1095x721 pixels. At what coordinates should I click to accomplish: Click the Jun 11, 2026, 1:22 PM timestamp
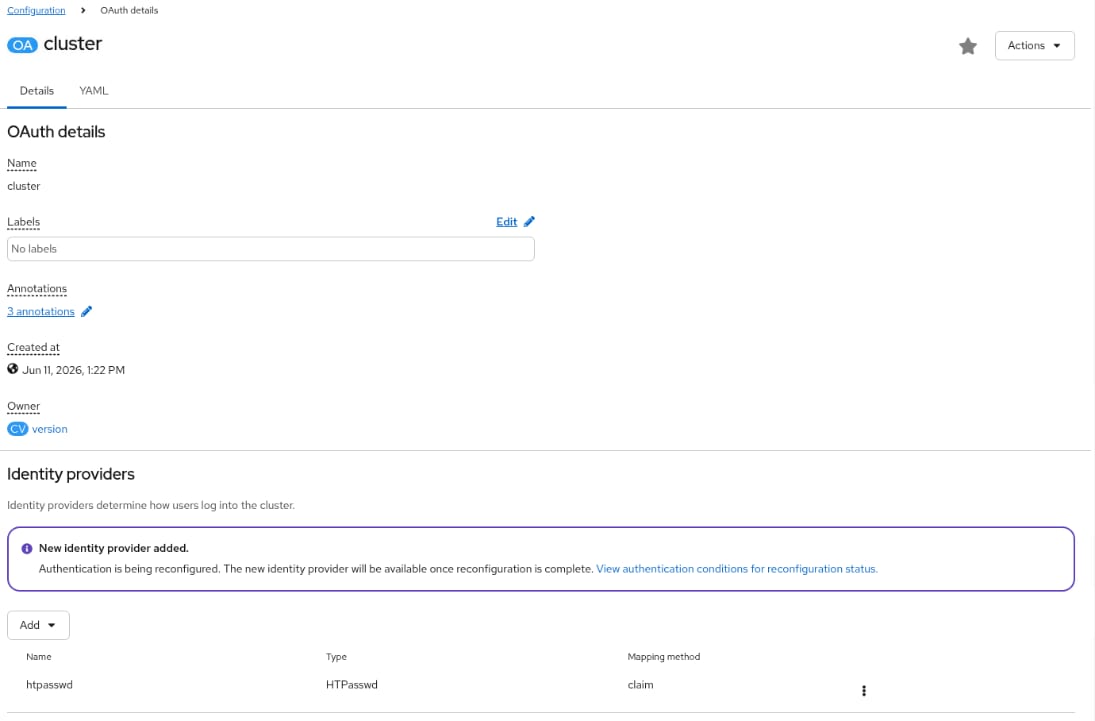click(x=73, y=370)
